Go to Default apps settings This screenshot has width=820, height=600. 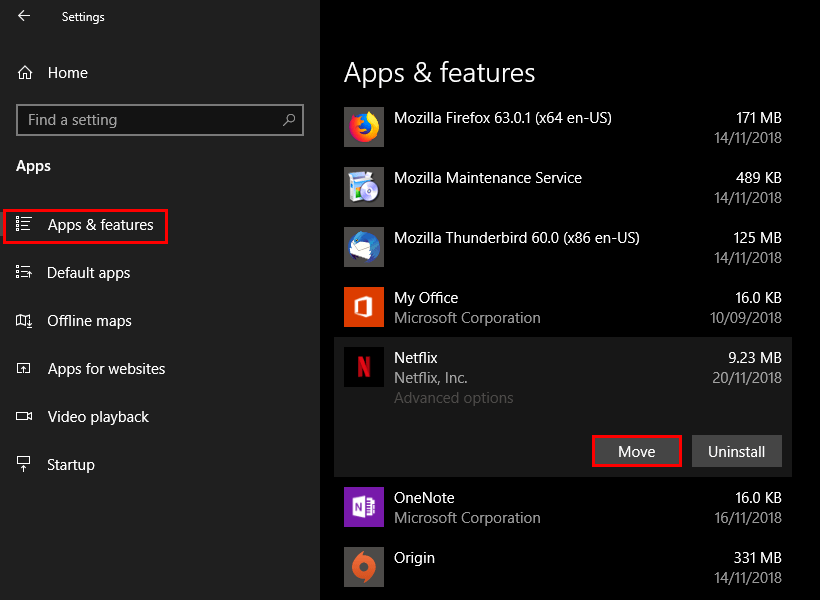(x=88, y=273)
